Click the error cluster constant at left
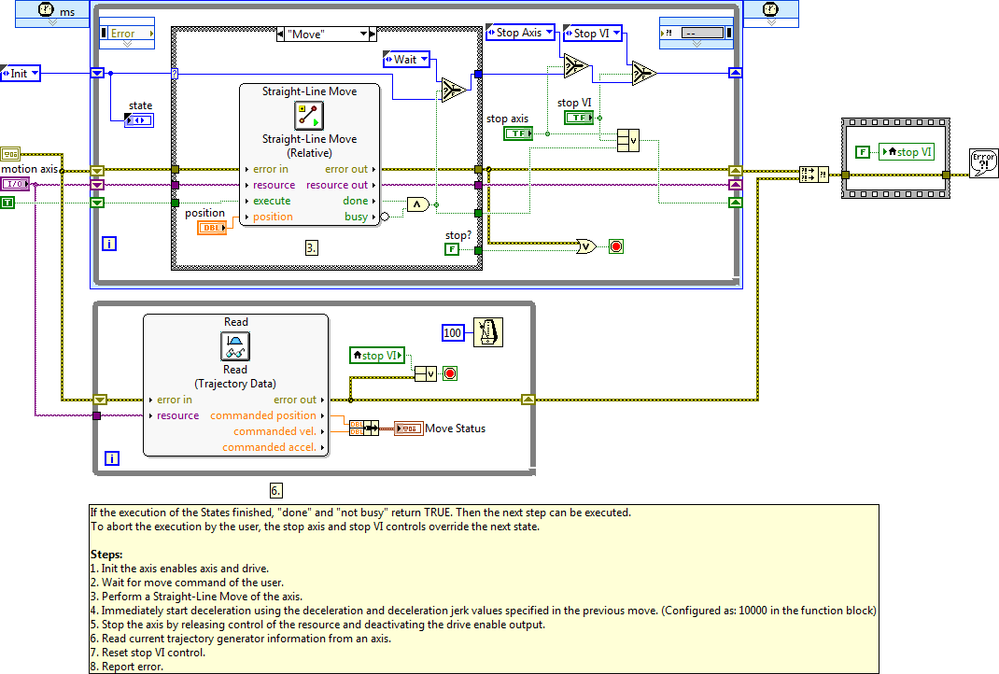The height and width of the screenshot is (674, 999). [11, 154]
